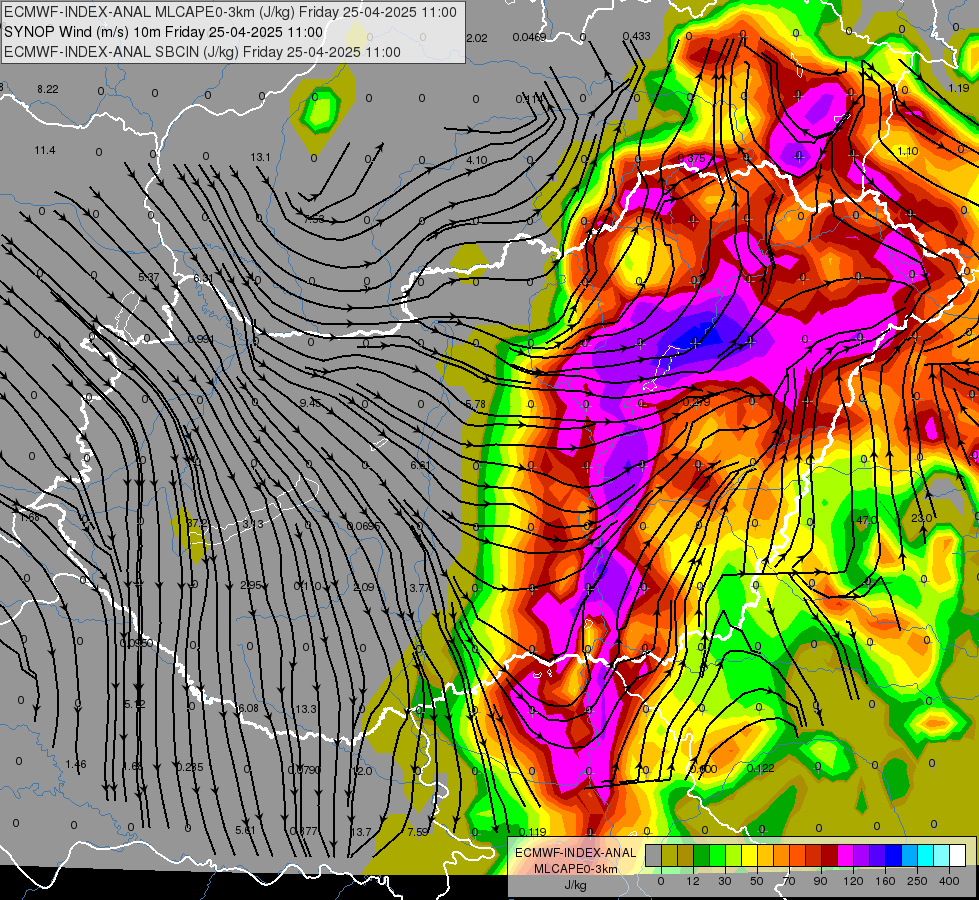
Task: Click the '2.02' value near the top
Action: coord(476,38)
